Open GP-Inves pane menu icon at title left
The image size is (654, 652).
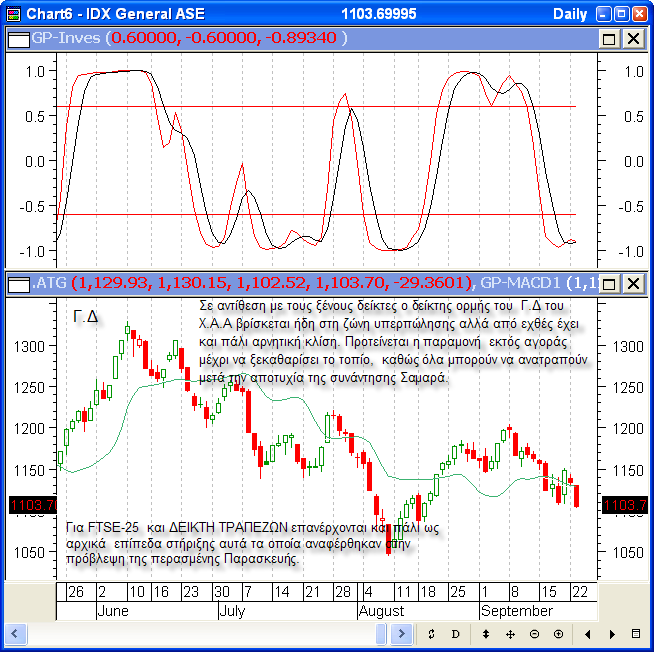[18, 38]
